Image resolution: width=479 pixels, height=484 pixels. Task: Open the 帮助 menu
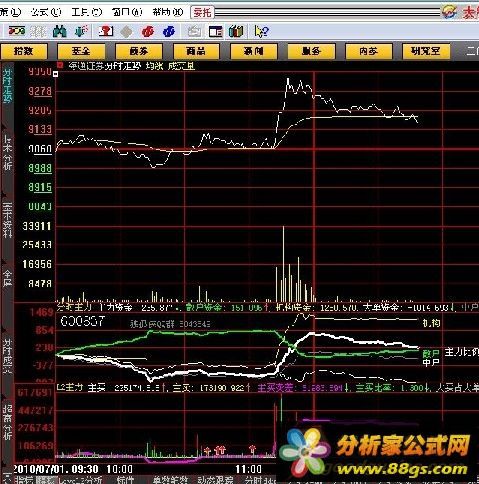168,12
